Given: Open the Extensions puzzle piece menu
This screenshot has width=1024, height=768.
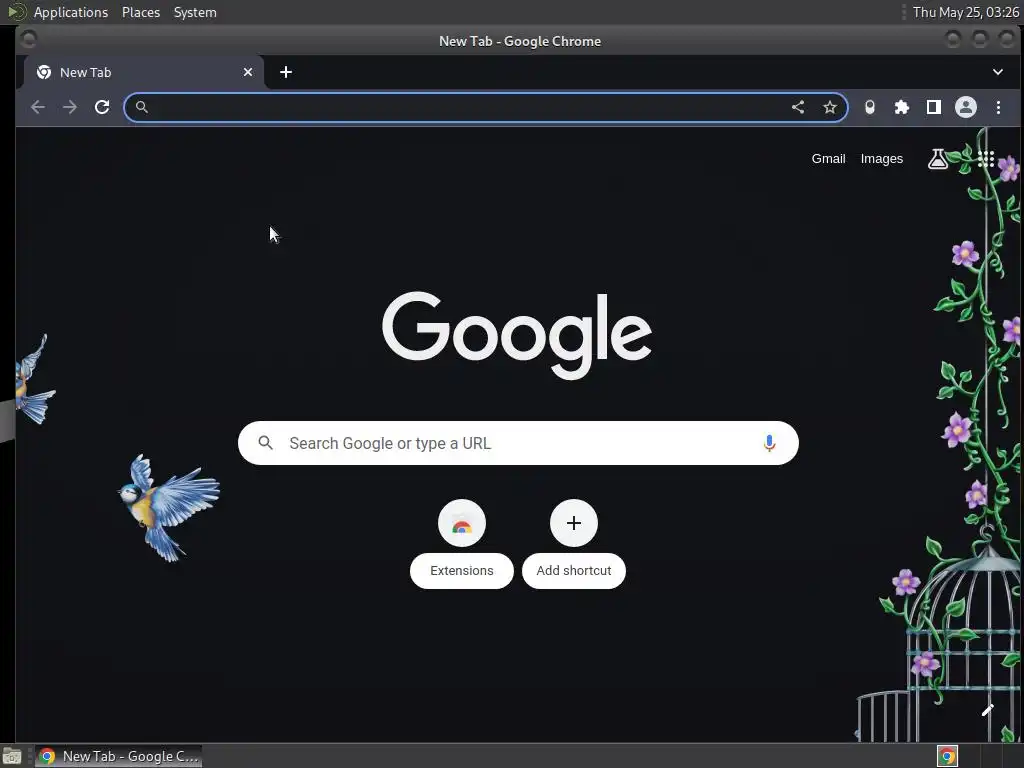Looking at the screenshot, I should 902,107.
